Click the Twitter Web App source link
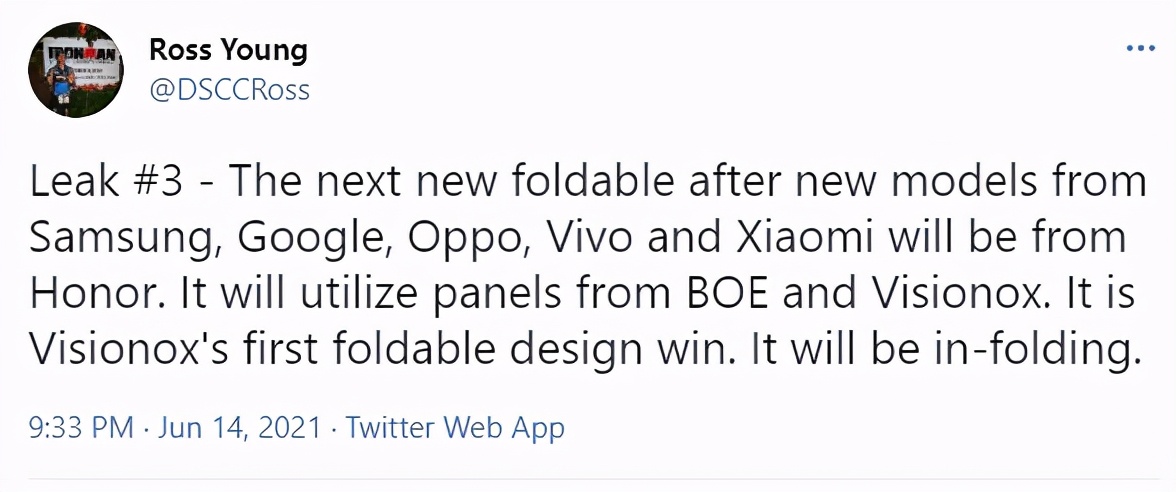 click(x=455, y=428)
